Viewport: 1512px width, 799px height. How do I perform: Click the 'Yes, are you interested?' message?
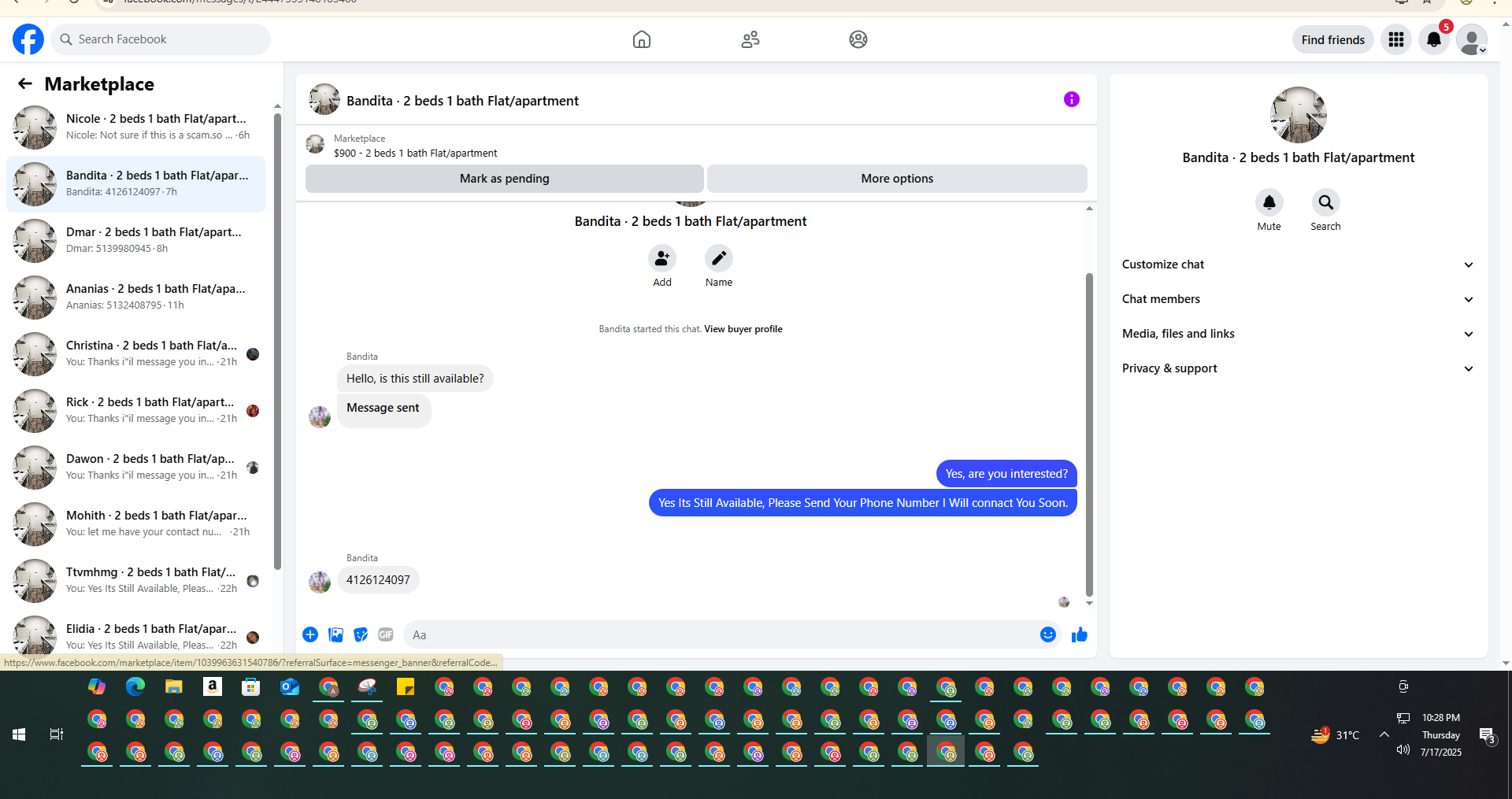pyautogui.click(x=1006, y=474)
